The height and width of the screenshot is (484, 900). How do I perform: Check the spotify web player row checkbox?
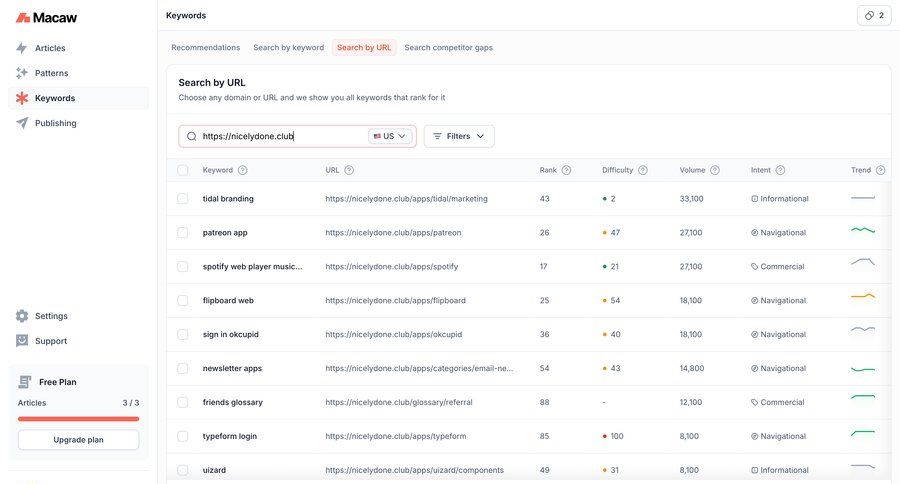pyautogui.click(x=183, y=266)
